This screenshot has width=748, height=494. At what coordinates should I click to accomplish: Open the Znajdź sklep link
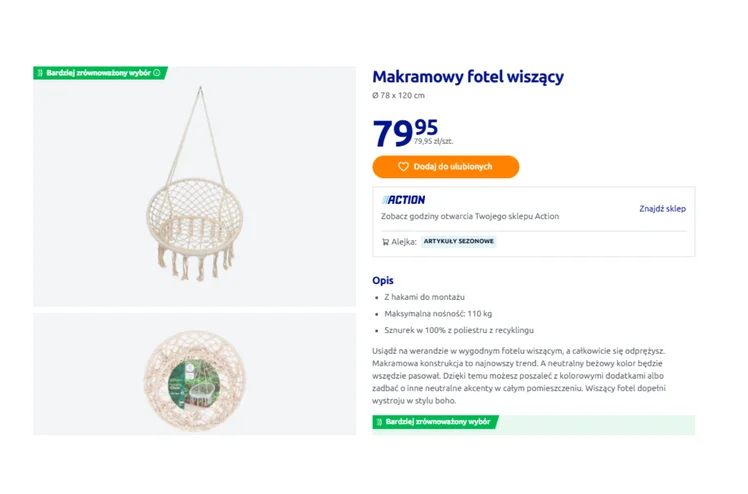[x=662, y=208]
